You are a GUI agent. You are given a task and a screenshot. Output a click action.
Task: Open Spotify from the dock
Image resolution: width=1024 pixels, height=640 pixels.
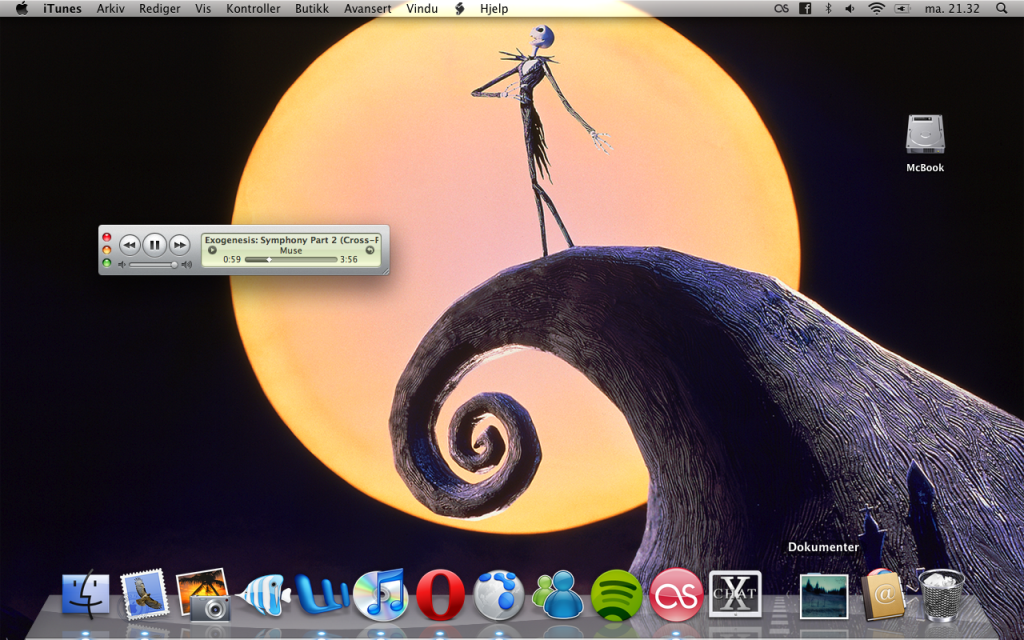pyautogui.click(x=616, y=595)
